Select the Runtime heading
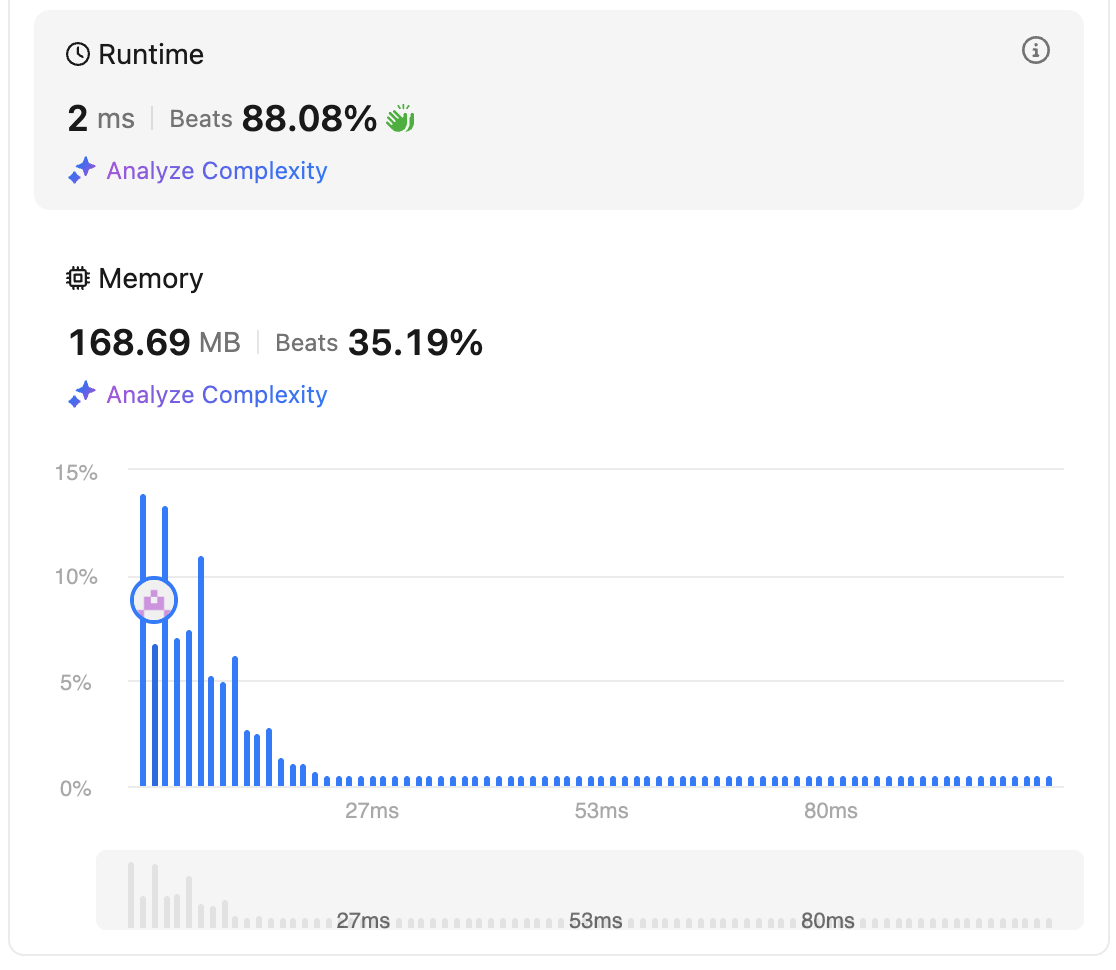Image resolution: width=1116 pixels, height=970 pixels. (x=151, y=54)
